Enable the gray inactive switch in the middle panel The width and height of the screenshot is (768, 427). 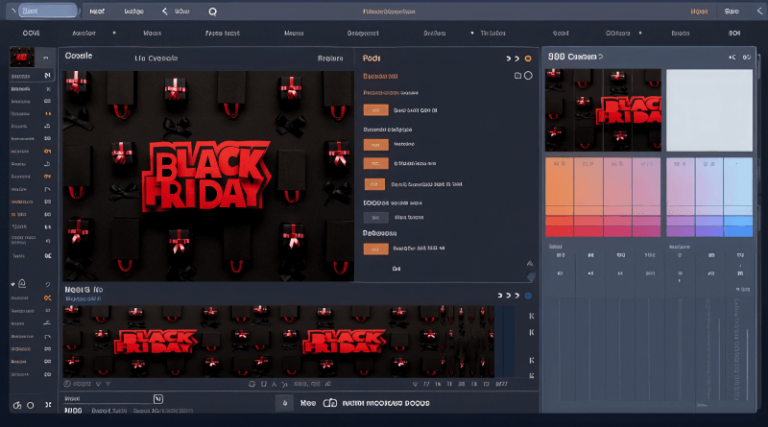tap(376, 217)
